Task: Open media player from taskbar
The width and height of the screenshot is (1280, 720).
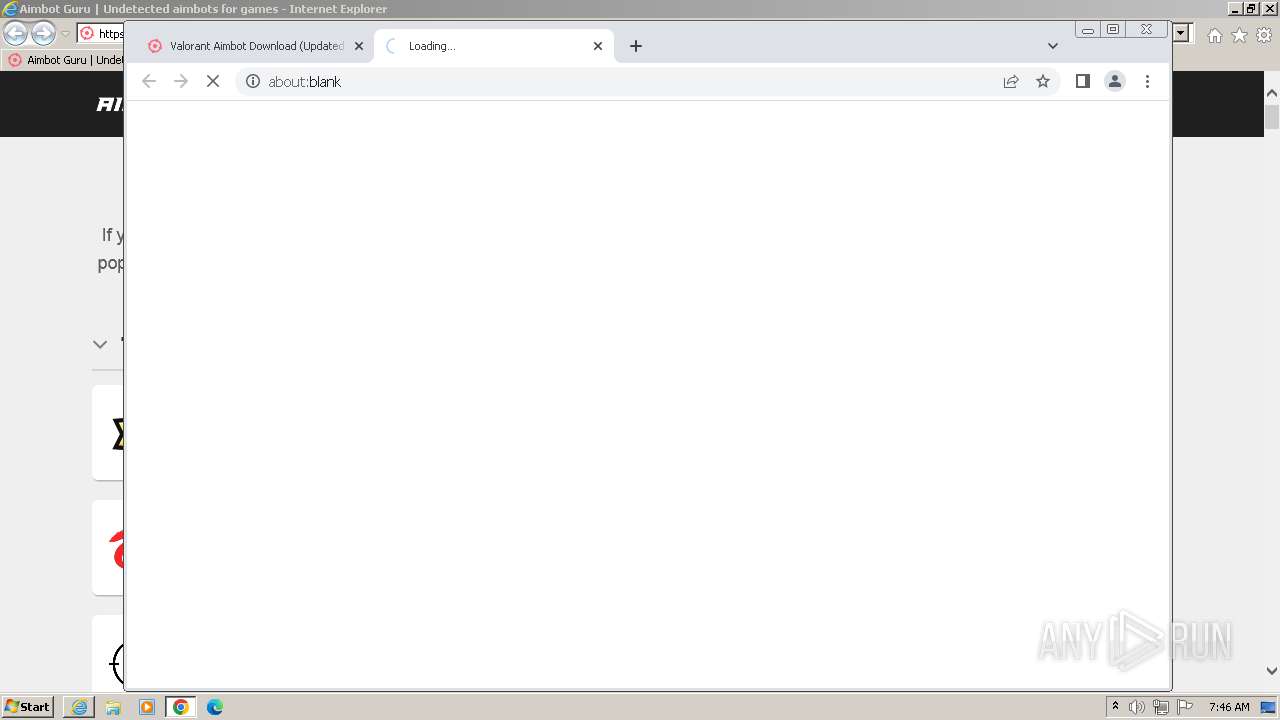Action: [147, 707]
